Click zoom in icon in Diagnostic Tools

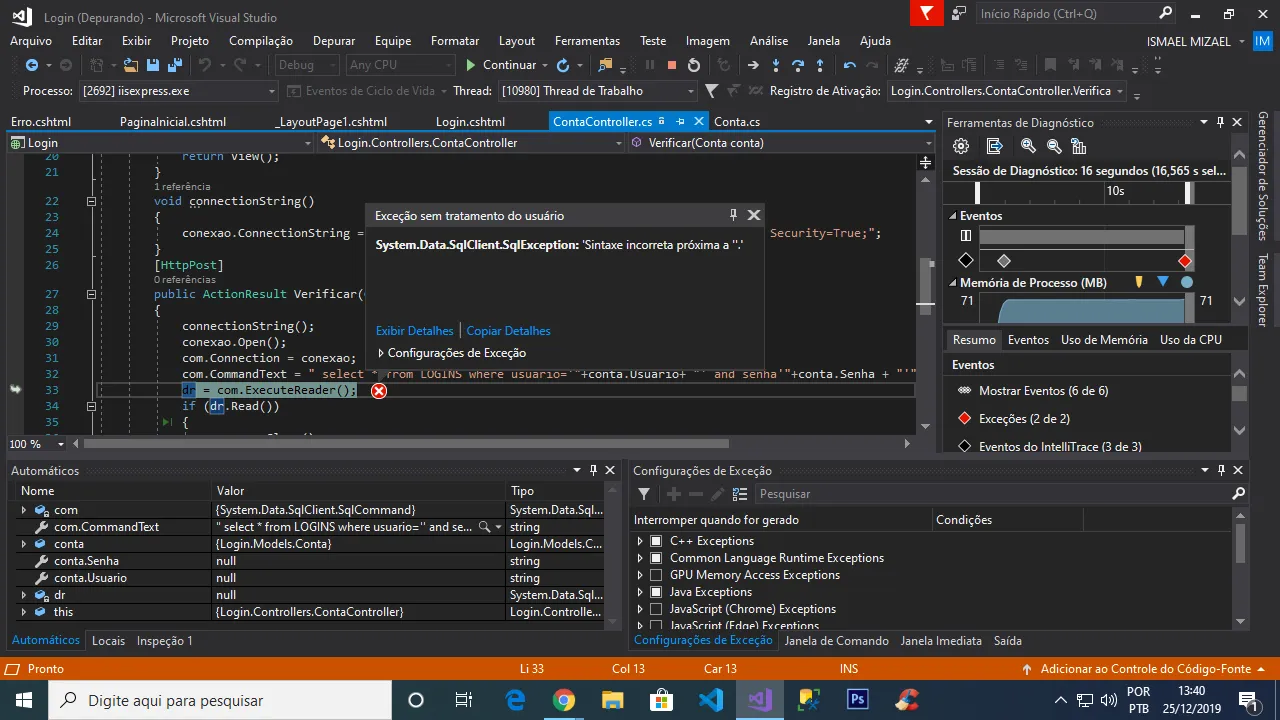click(1027, 146)
